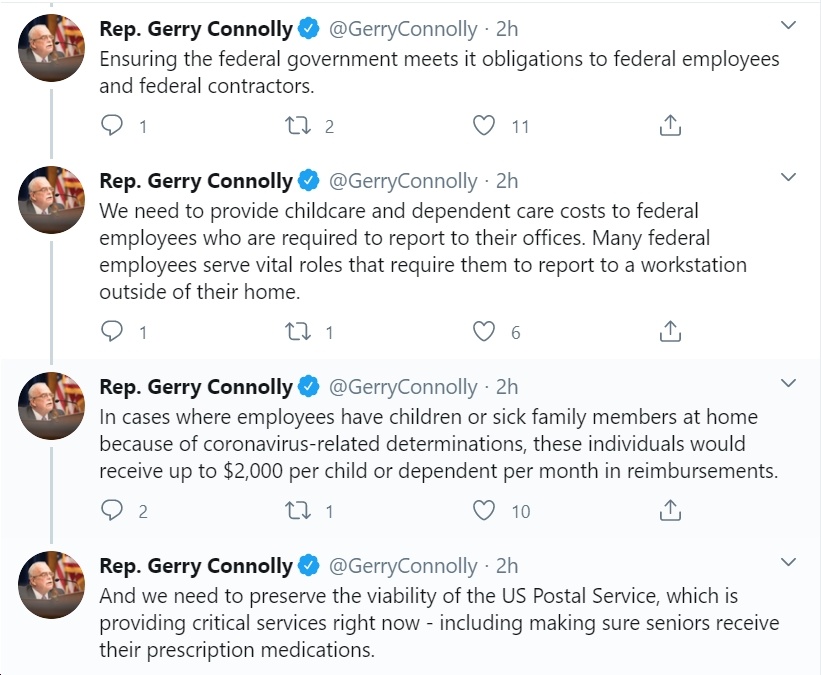Reply to the childcare costs tweet
The width and height of the screenshot is (821, 675).
[112, 331]
